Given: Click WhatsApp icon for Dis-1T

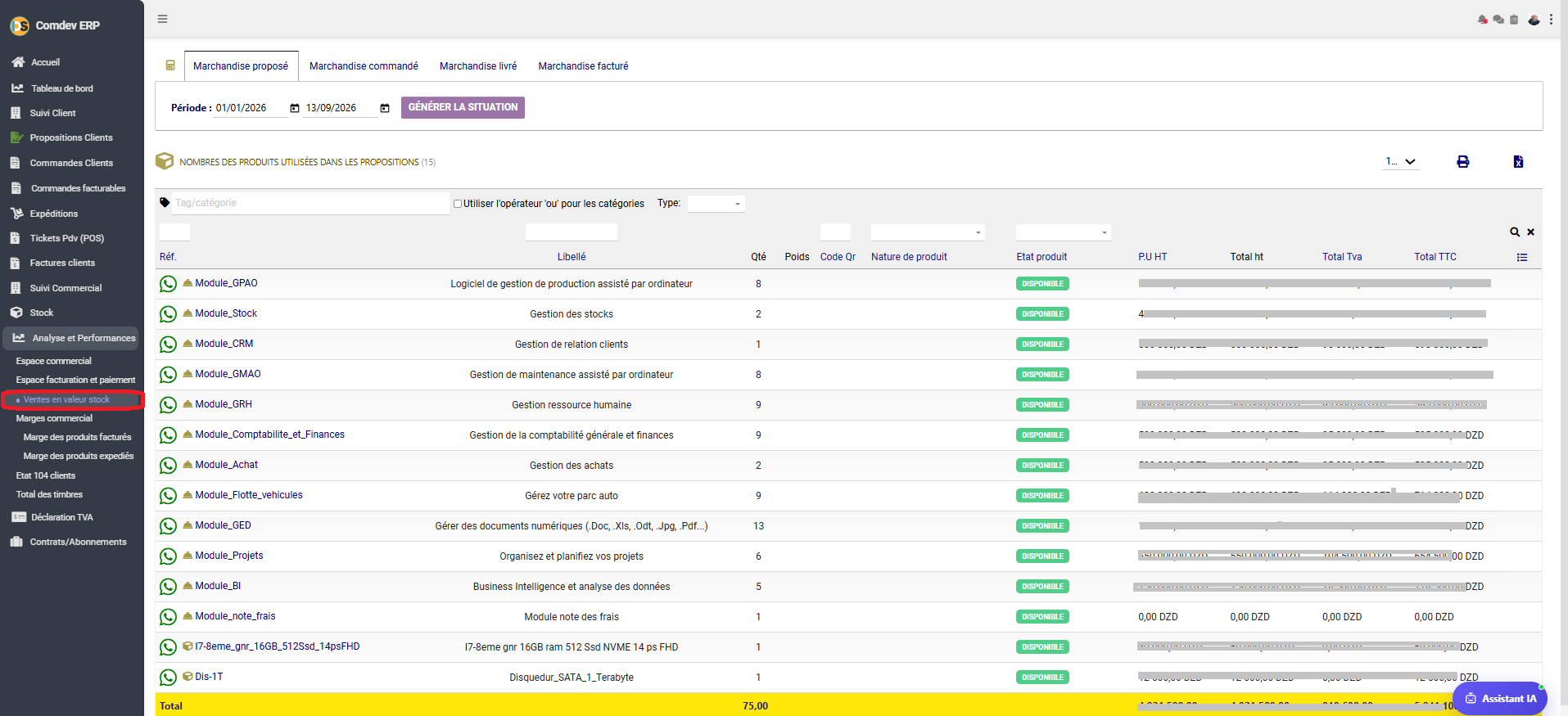Looking at the screenshot, I should (x=168, y=678).
